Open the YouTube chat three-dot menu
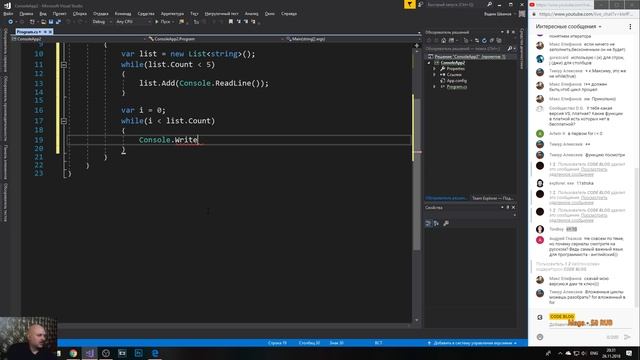The image size is (640, 360). [630, 27]
